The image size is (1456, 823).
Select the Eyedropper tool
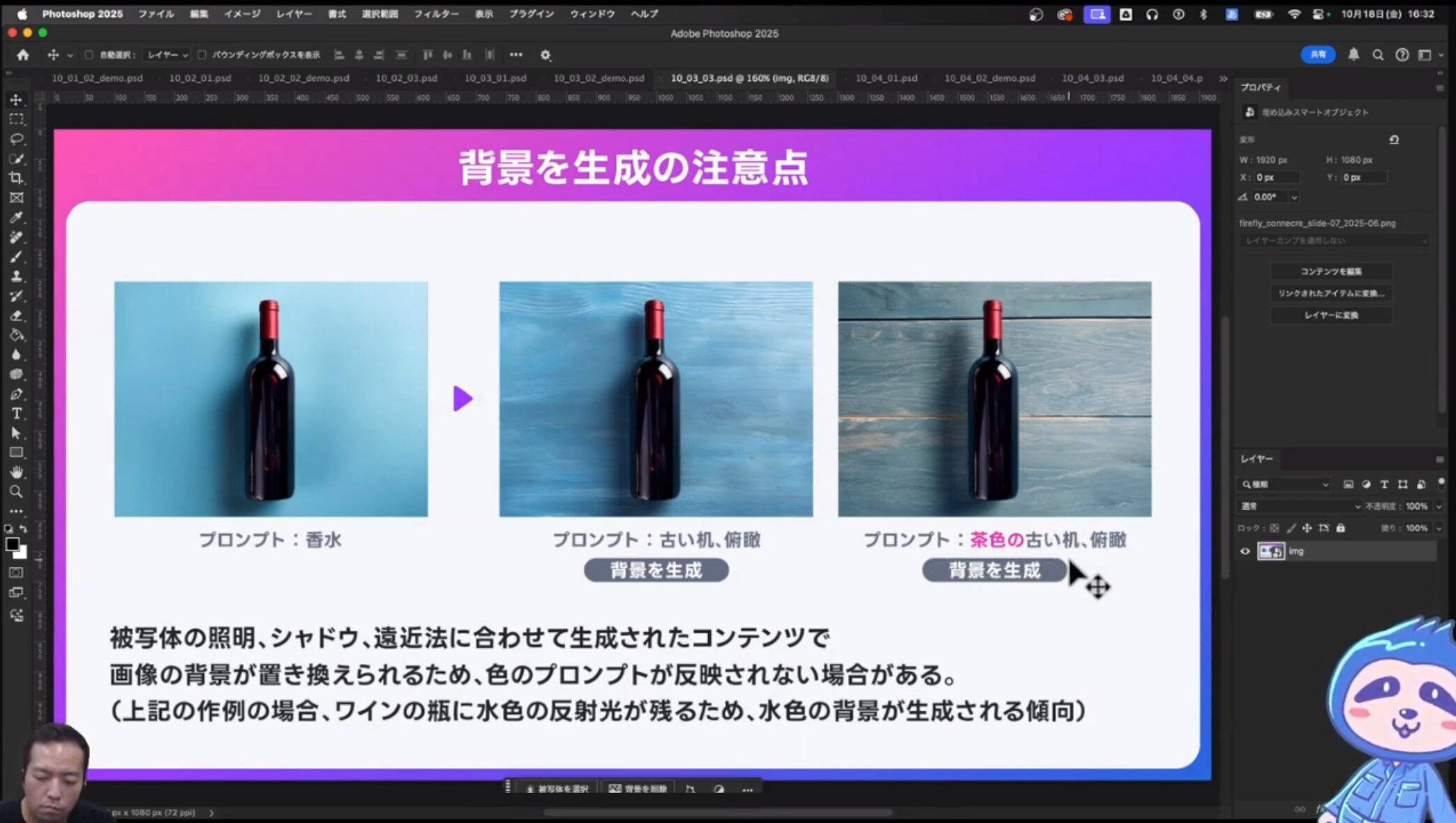click(16, 217)
